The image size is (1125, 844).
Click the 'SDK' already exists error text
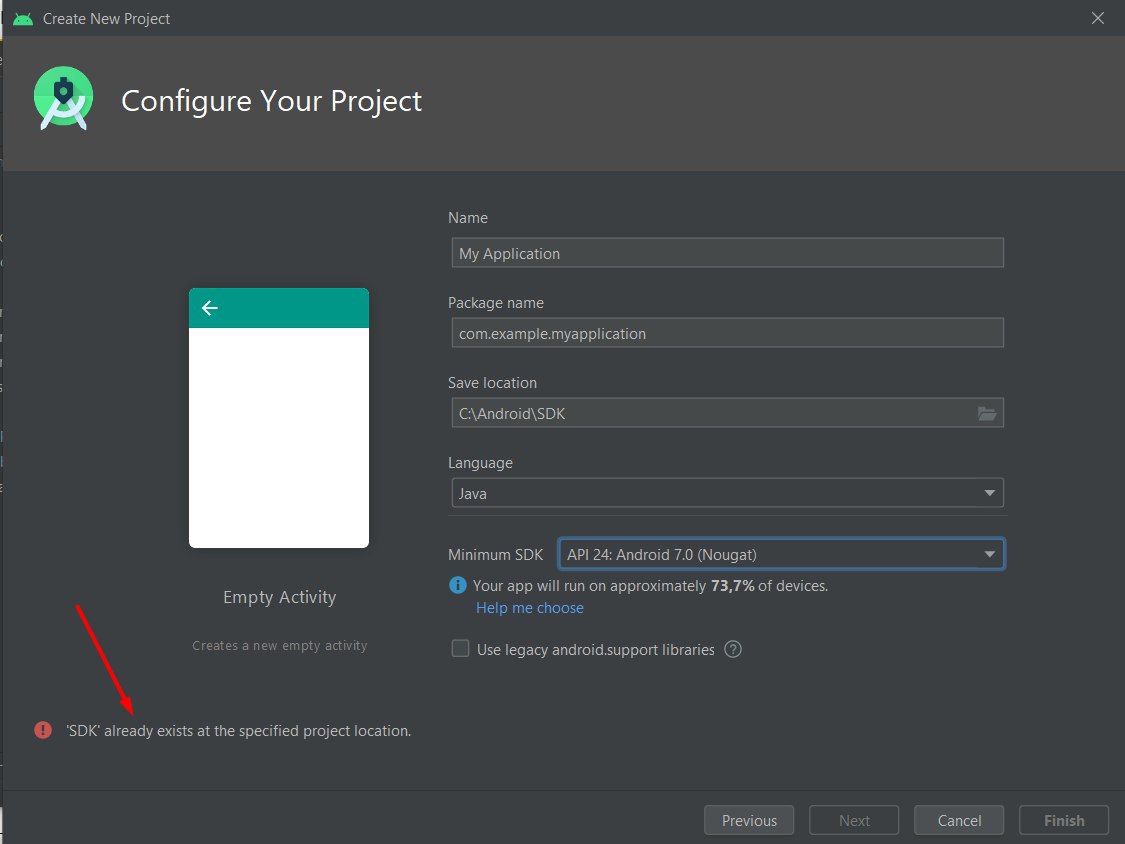239,731
